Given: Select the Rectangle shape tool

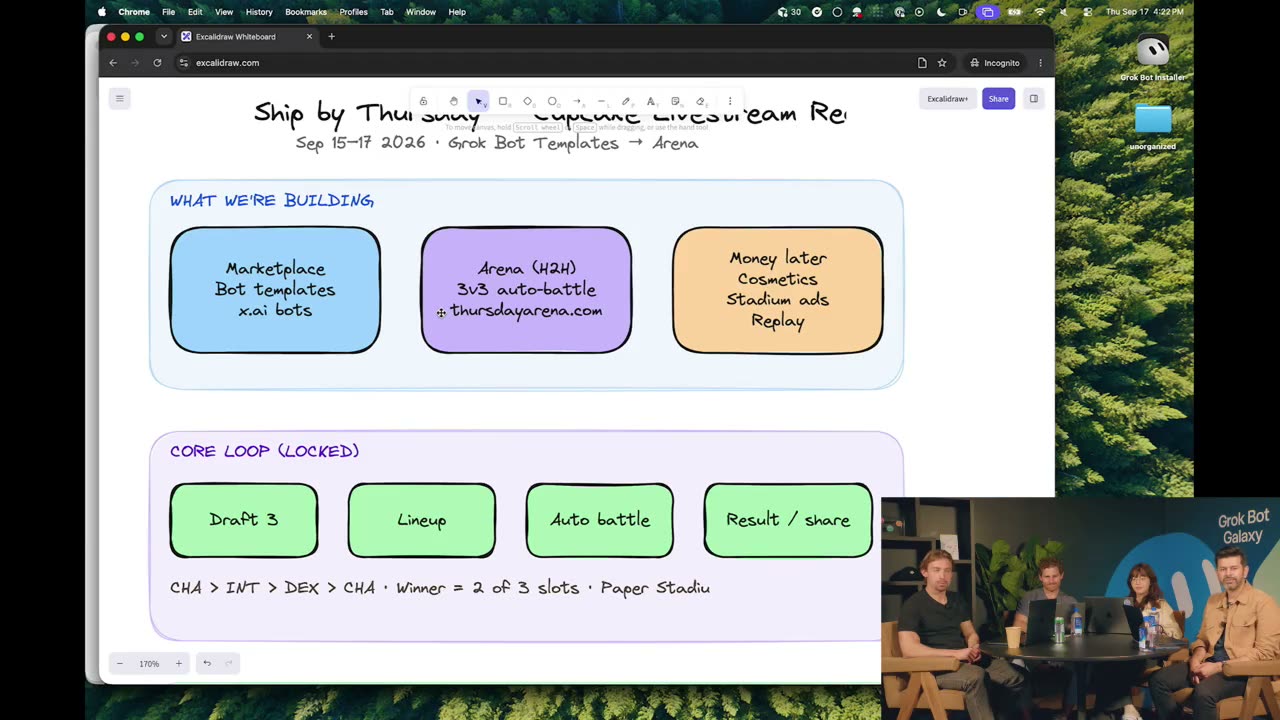Looking at the screenshot, I should [x=503, y=101].
